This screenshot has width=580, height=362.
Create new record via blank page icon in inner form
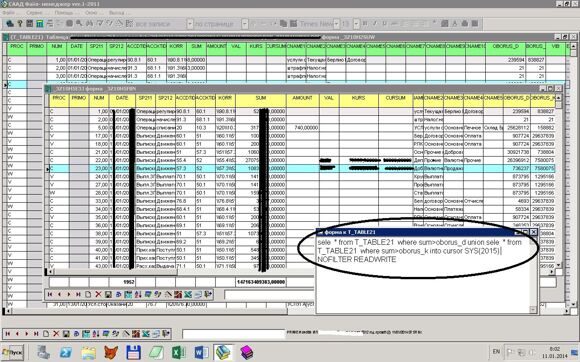[x=88, y=294]
